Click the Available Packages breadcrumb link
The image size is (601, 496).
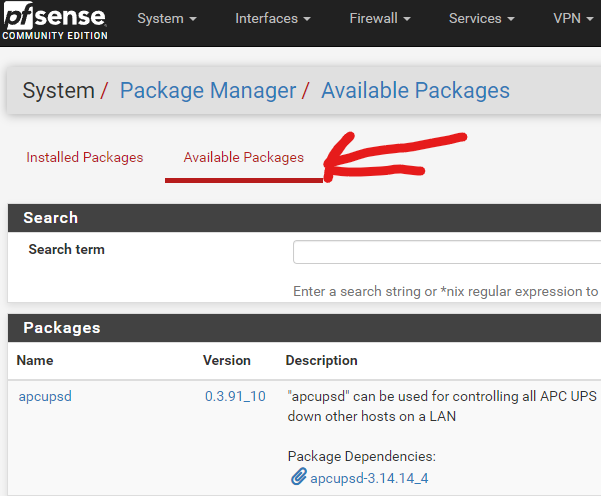[x=415, y=90]
